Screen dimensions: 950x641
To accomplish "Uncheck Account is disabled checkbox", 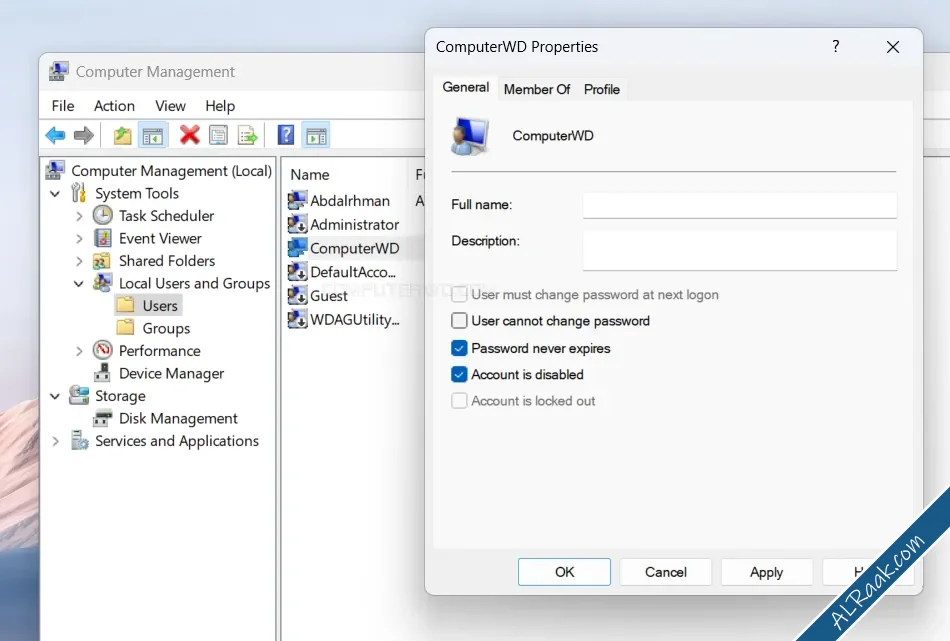I will [459, 374].
